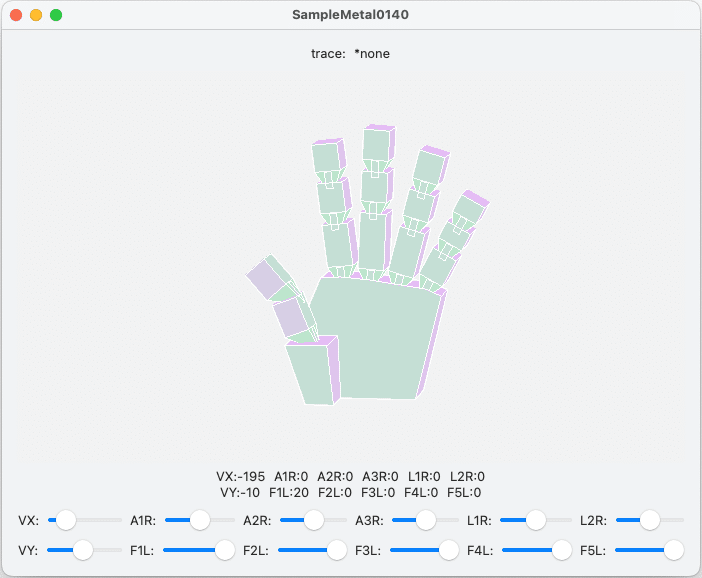Viewport: 702px width, 578px height.
Task: Click the A3R slider handle
Action: (x=426, y=520)
